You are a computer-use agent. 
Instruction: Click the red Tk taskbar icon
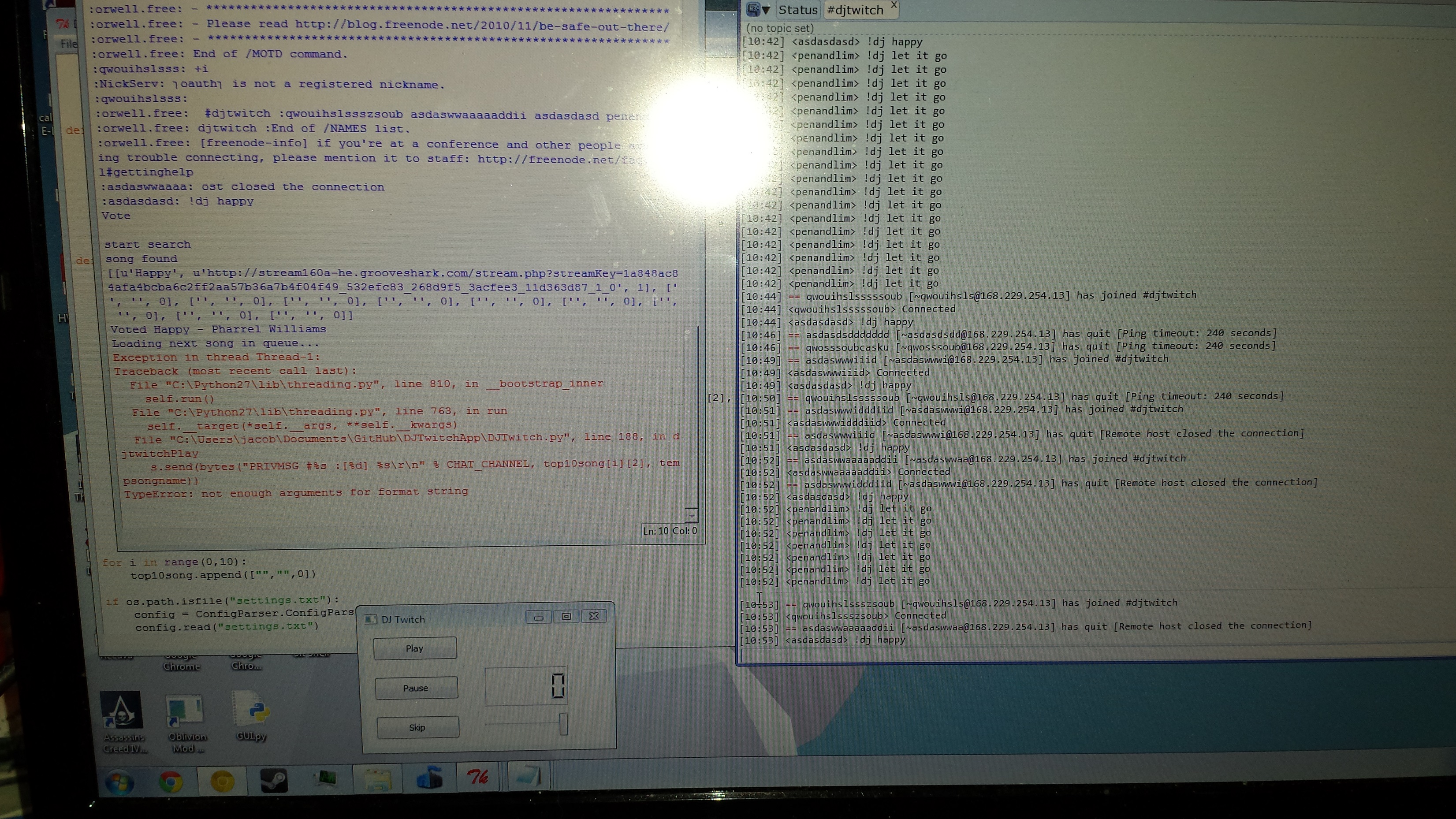tap(478, 777)
